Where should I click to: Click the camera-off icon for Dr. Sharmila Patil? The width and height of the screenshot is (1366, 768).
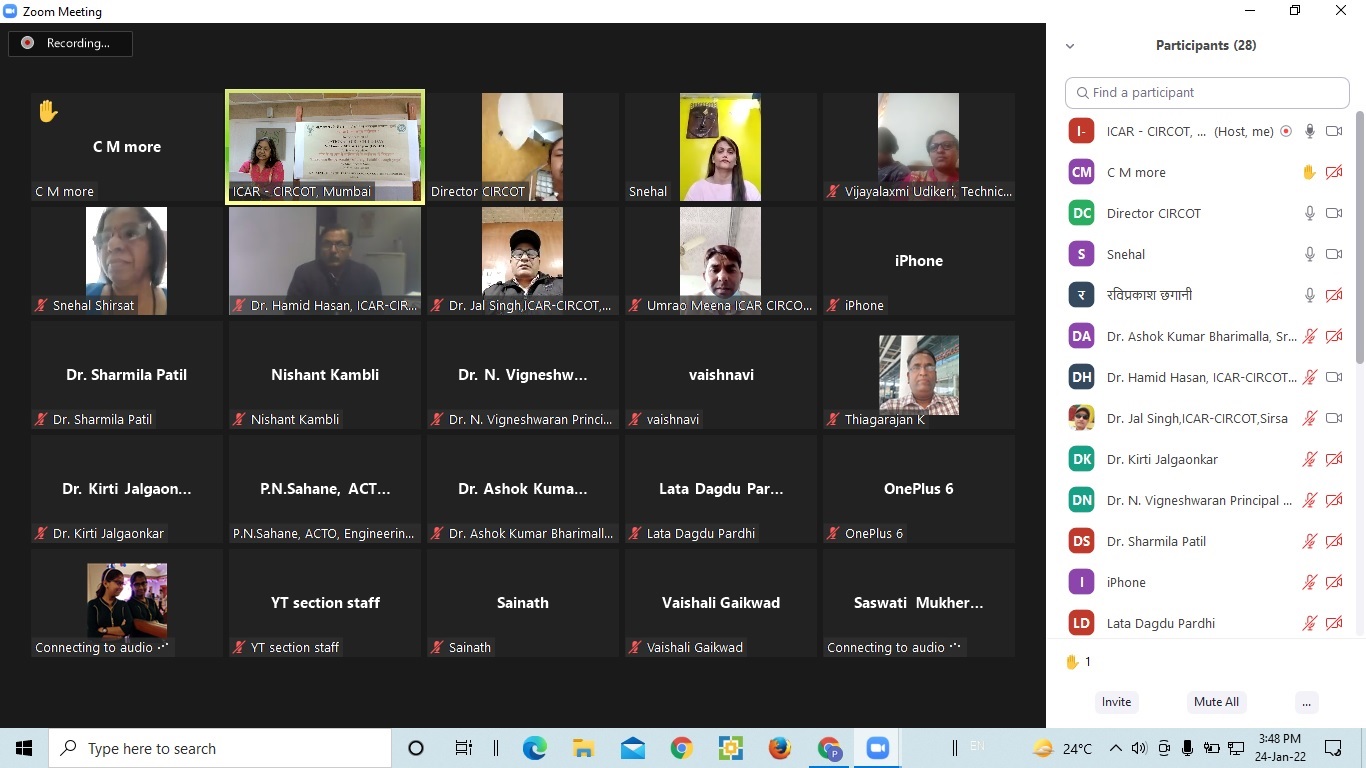pos(1333,541)
